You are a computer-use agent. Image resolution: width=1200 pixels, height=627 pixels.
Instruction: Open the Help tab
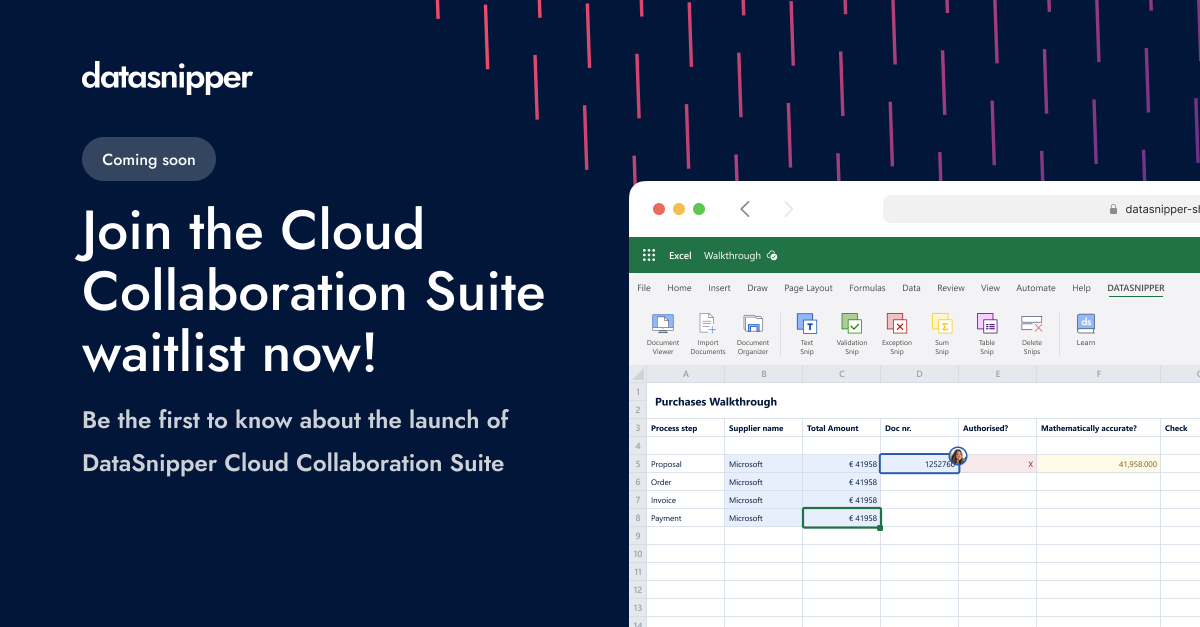pos(1081,288)
